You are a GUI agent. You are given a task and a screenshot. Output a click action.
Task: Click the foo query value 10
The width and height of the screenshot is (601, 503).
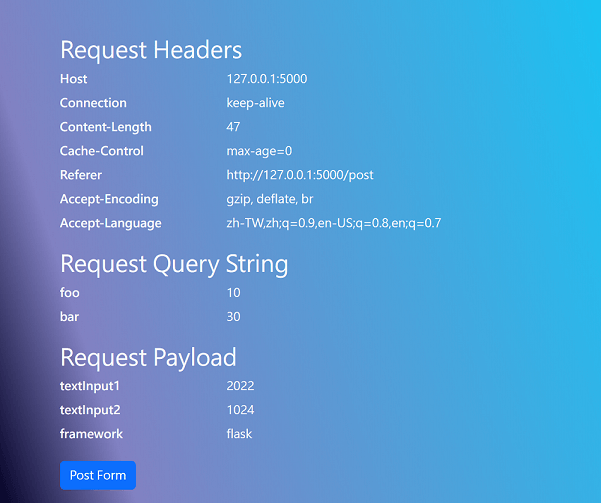point(233,293)
